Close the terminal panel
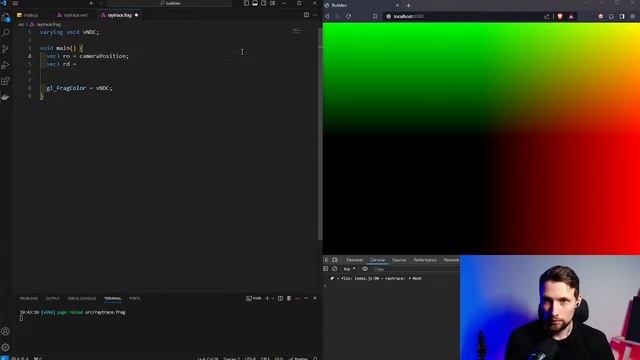 [315, 298]
